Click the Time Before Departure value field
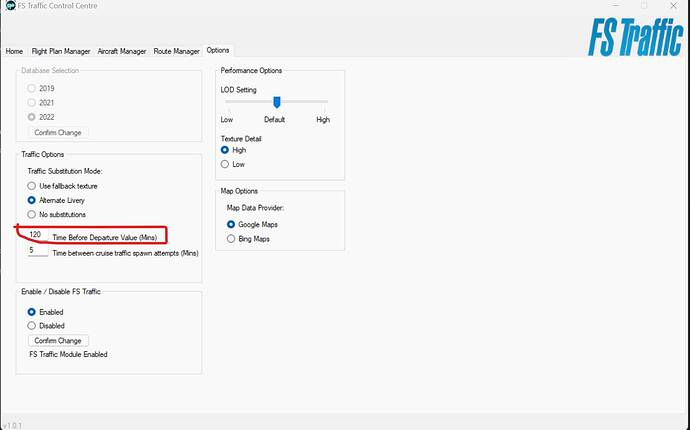Image resolution: width=690 pixels, height=430 pixels. (38, 235)
